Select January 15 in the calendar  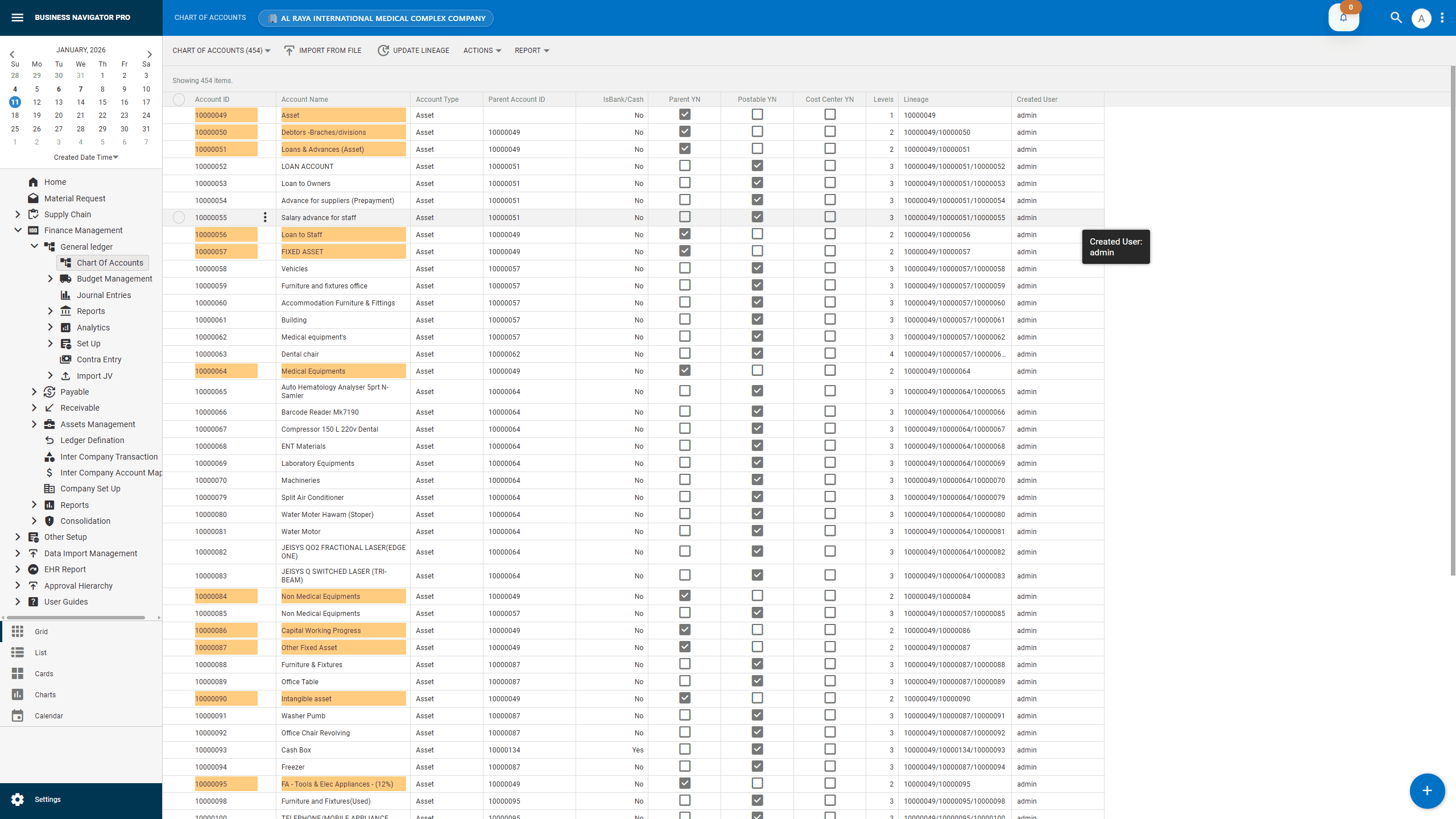[x=102, y=102]
